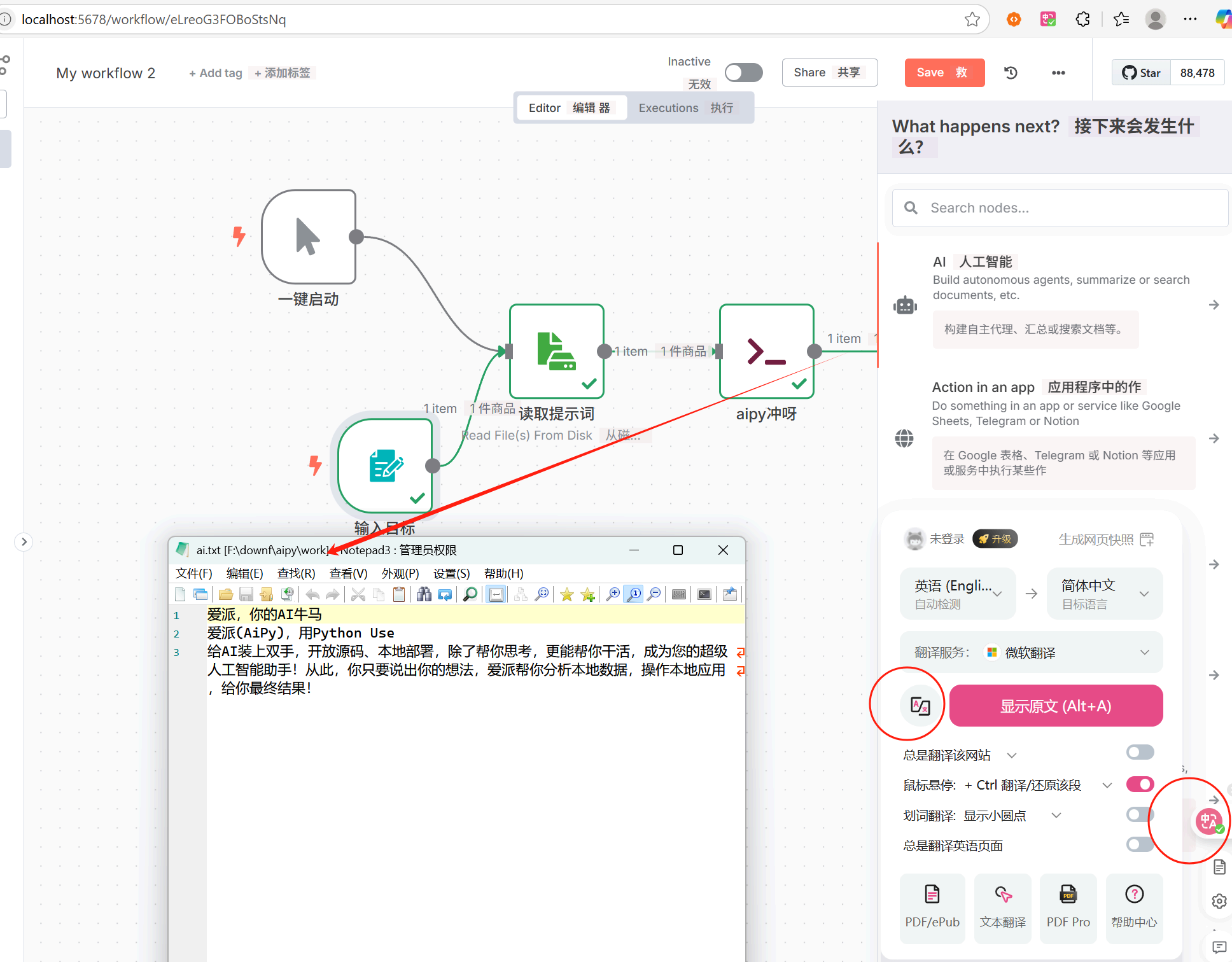Click the Search nodes input field
Viewport: 1232px width, 962px height.
tap(1060, 208)
